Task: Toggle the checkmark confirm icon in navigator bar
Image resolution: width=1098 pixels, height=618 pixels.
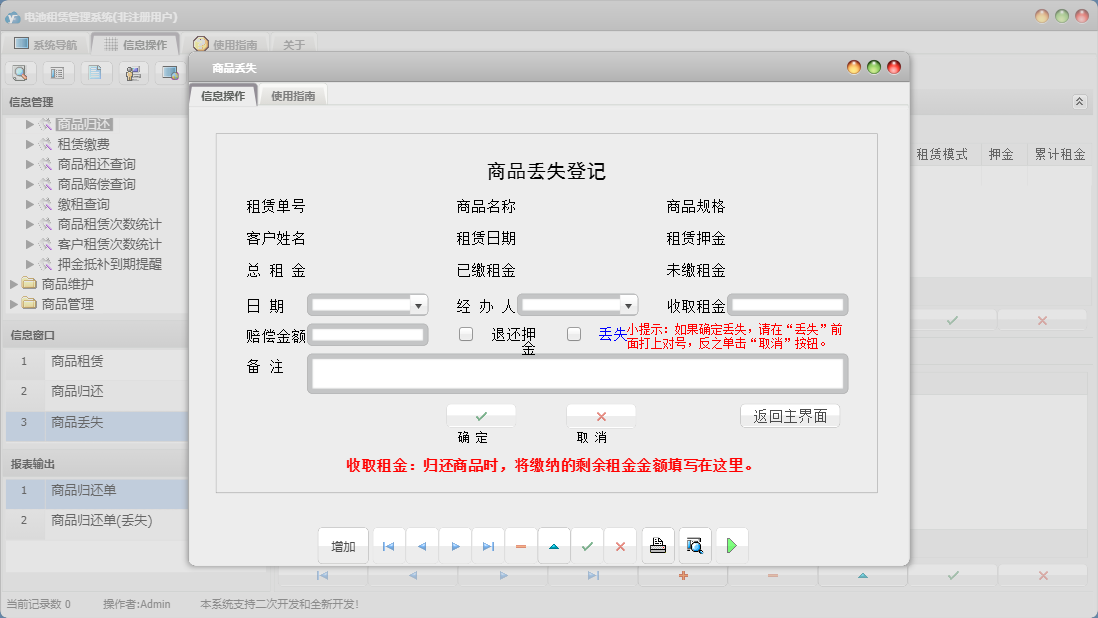Action: click(x=587, y=545)
